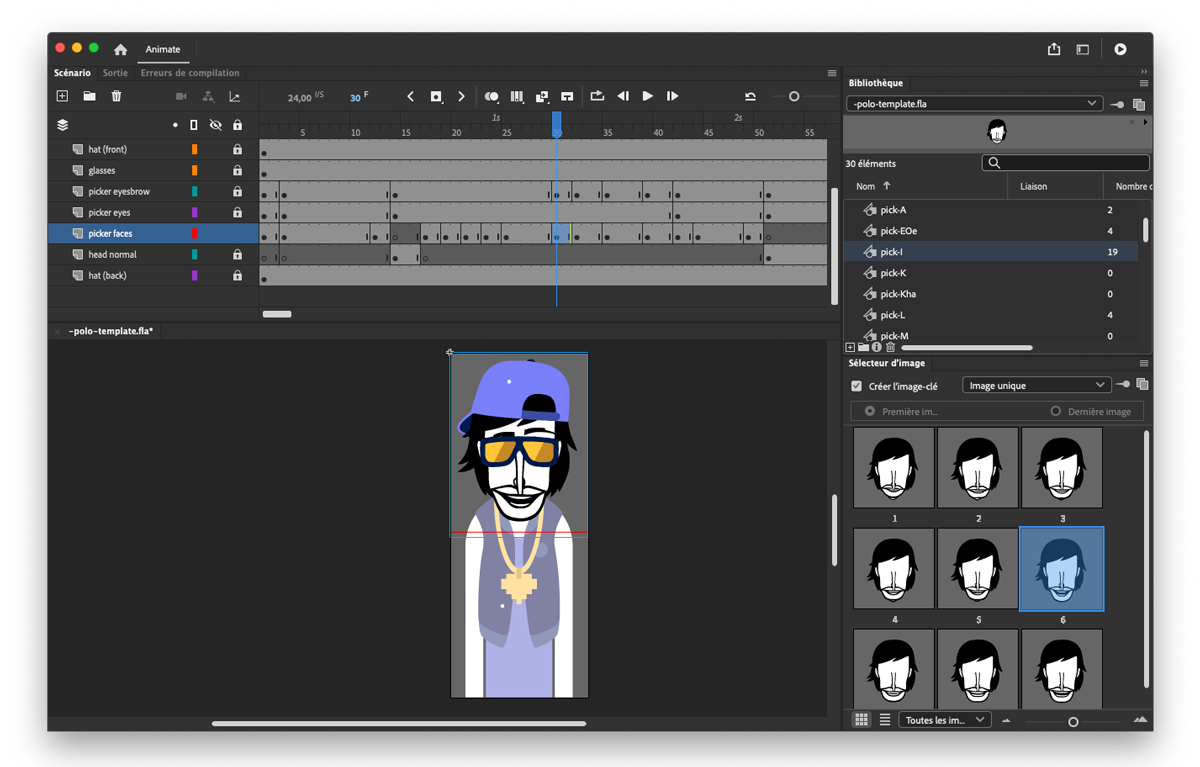This screenshot has width=1200, height=767.
Task: Click the Animate workspace tab
Action: [163, 49]
